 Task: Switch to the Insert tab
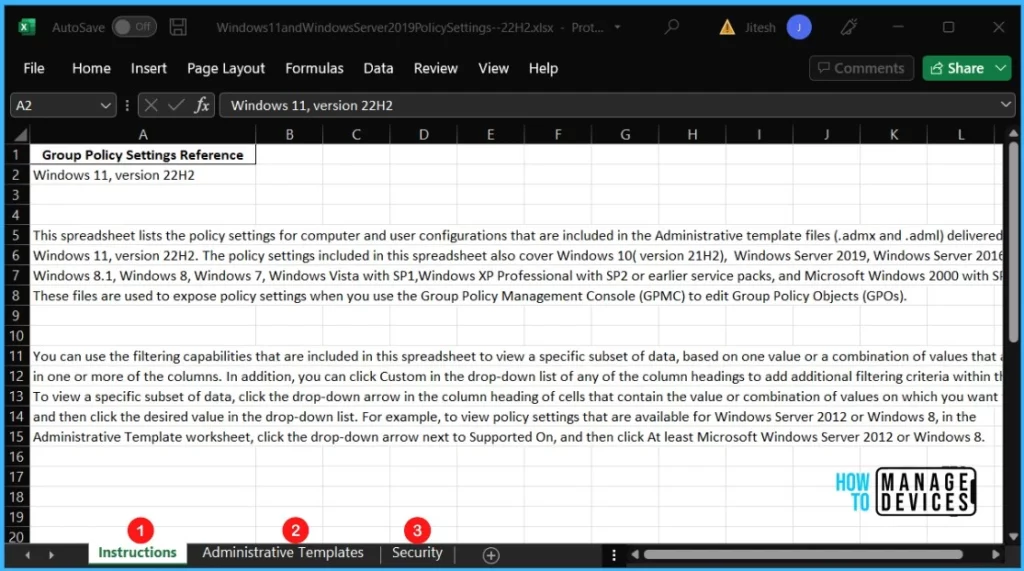click(x=148, y=69)
